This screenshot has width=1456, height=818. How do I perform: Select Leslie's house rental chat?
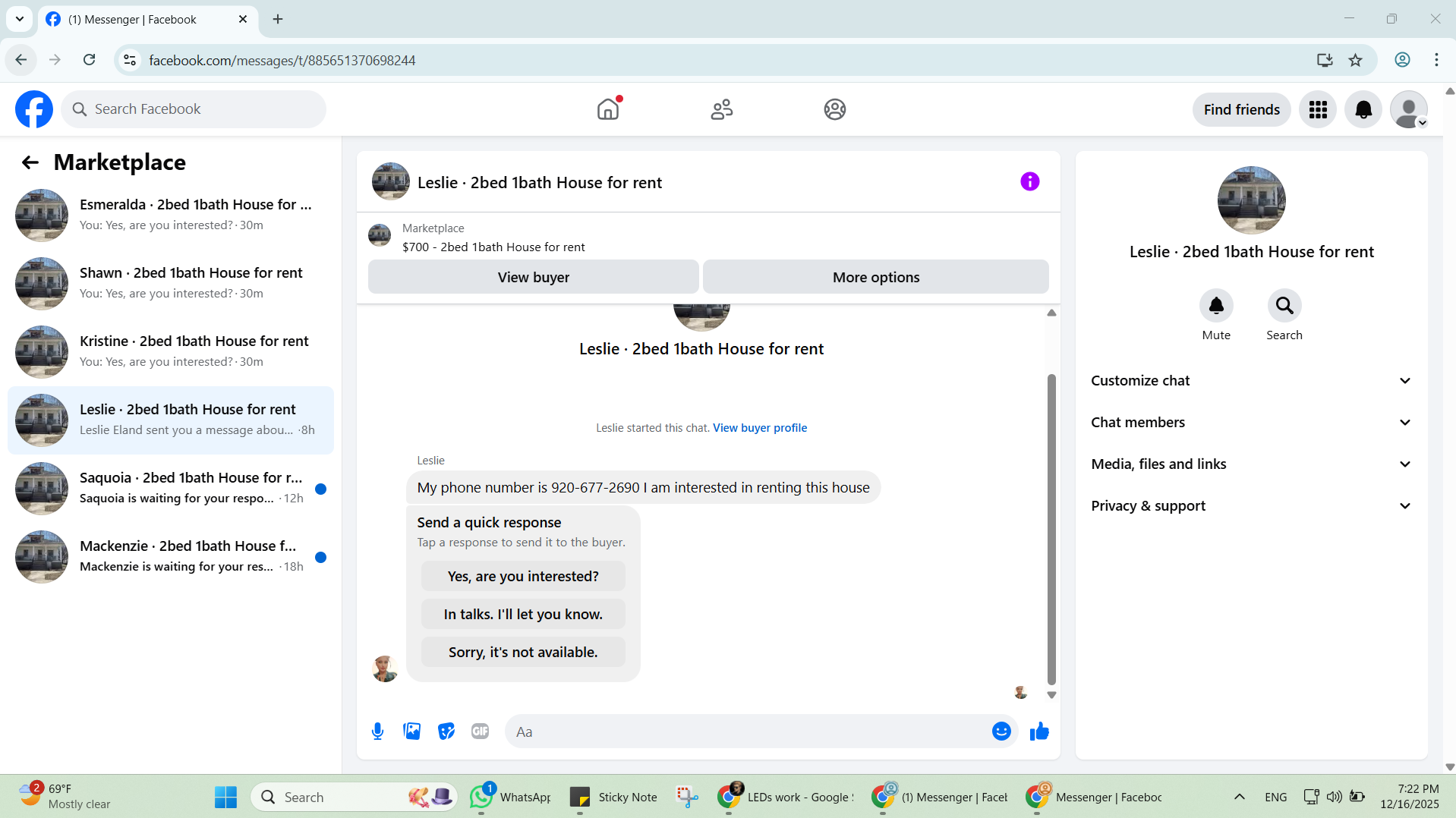[171, 420]
